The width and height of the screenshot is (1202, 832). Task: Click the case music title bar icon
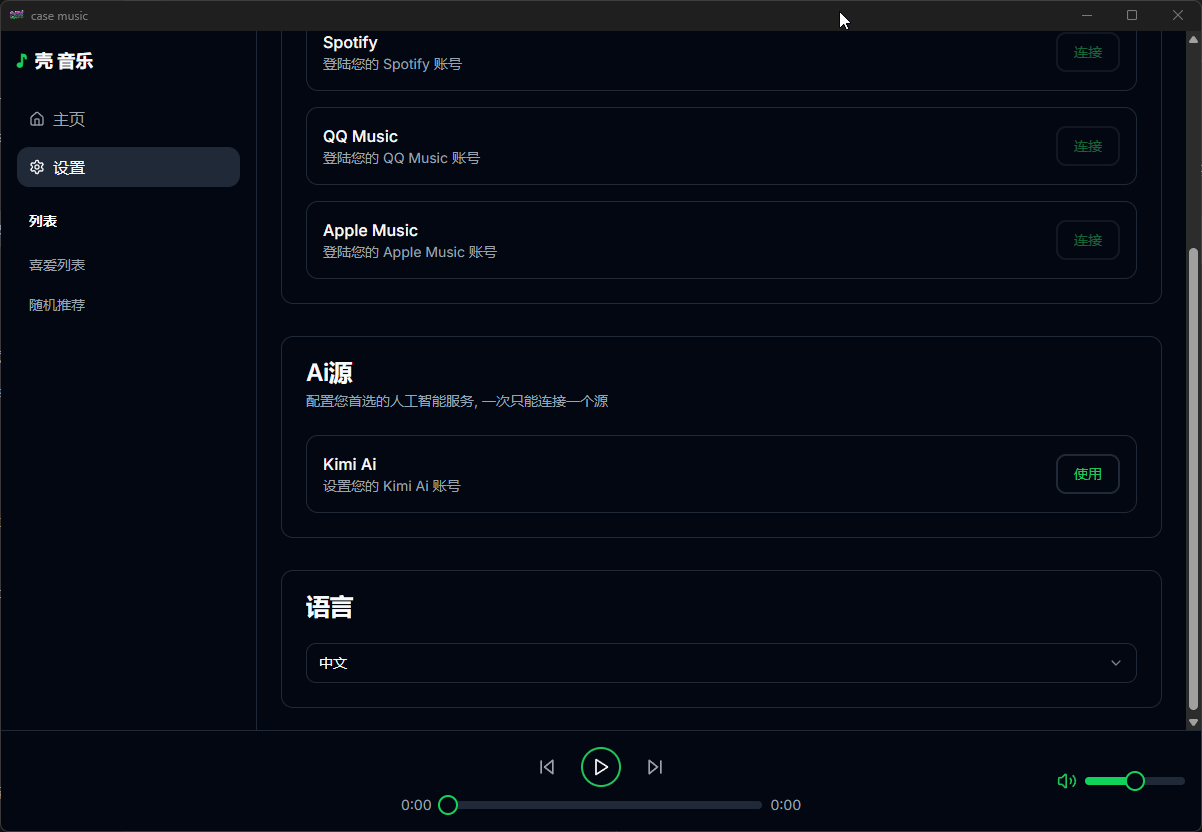pos(16,15)
